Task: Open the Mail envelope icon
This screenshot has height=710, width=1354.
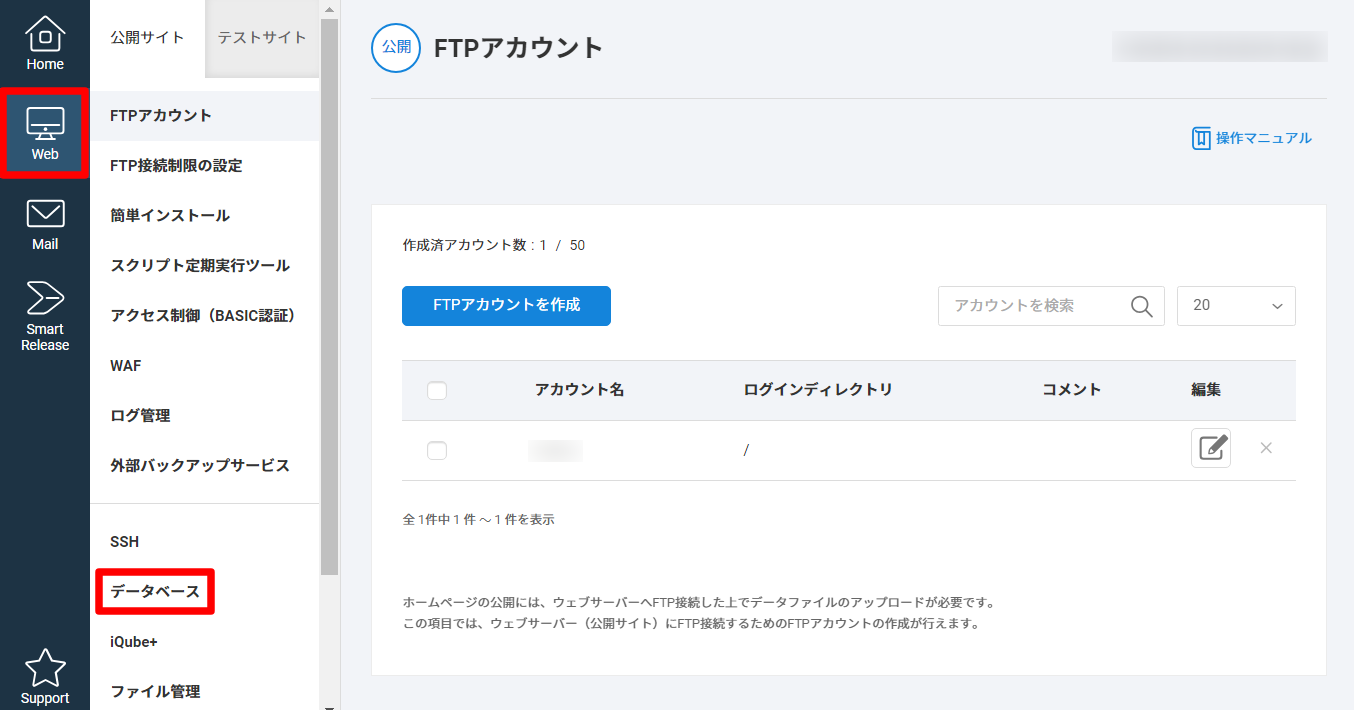Action: (x=45, y=224)
